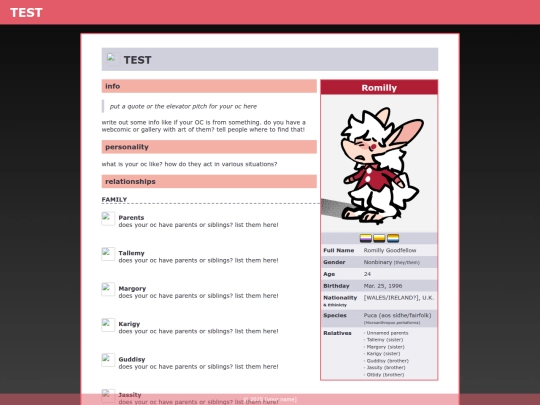Click the Birthday value in the infobox

pos(383,286)
